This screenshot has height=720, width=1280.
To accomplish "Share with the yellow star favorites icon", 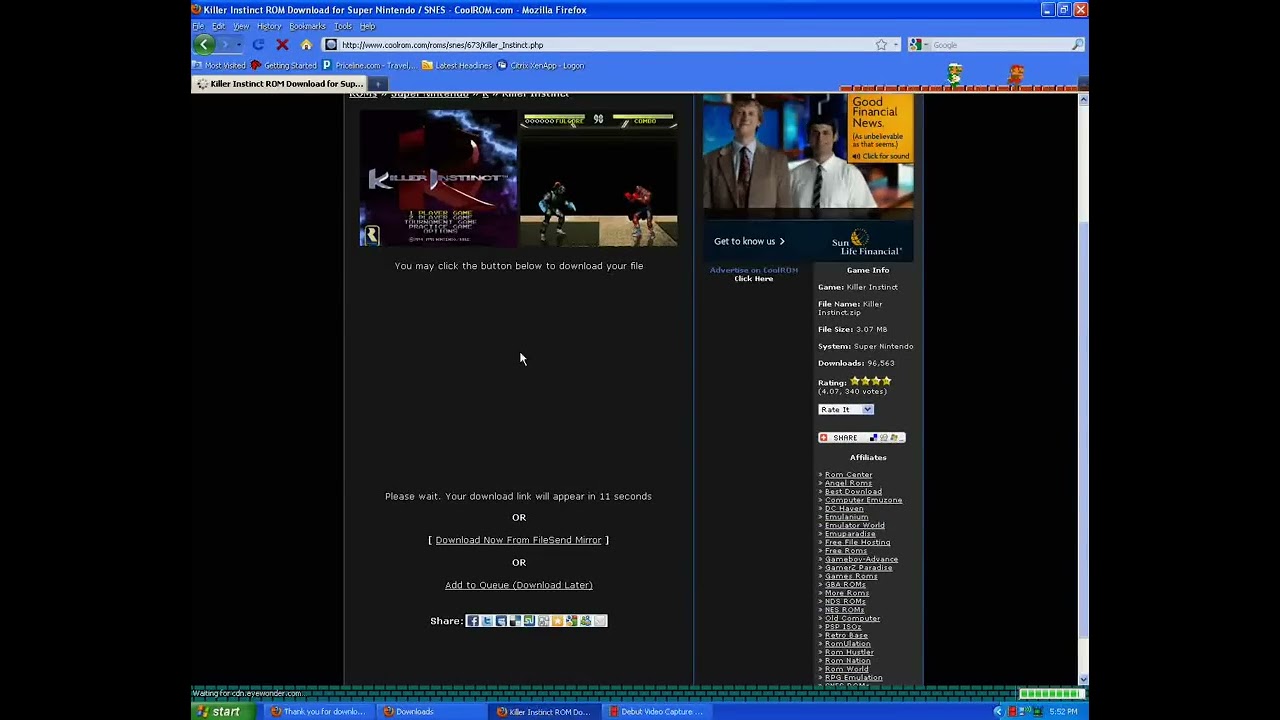I will click(x=557, y=621).
